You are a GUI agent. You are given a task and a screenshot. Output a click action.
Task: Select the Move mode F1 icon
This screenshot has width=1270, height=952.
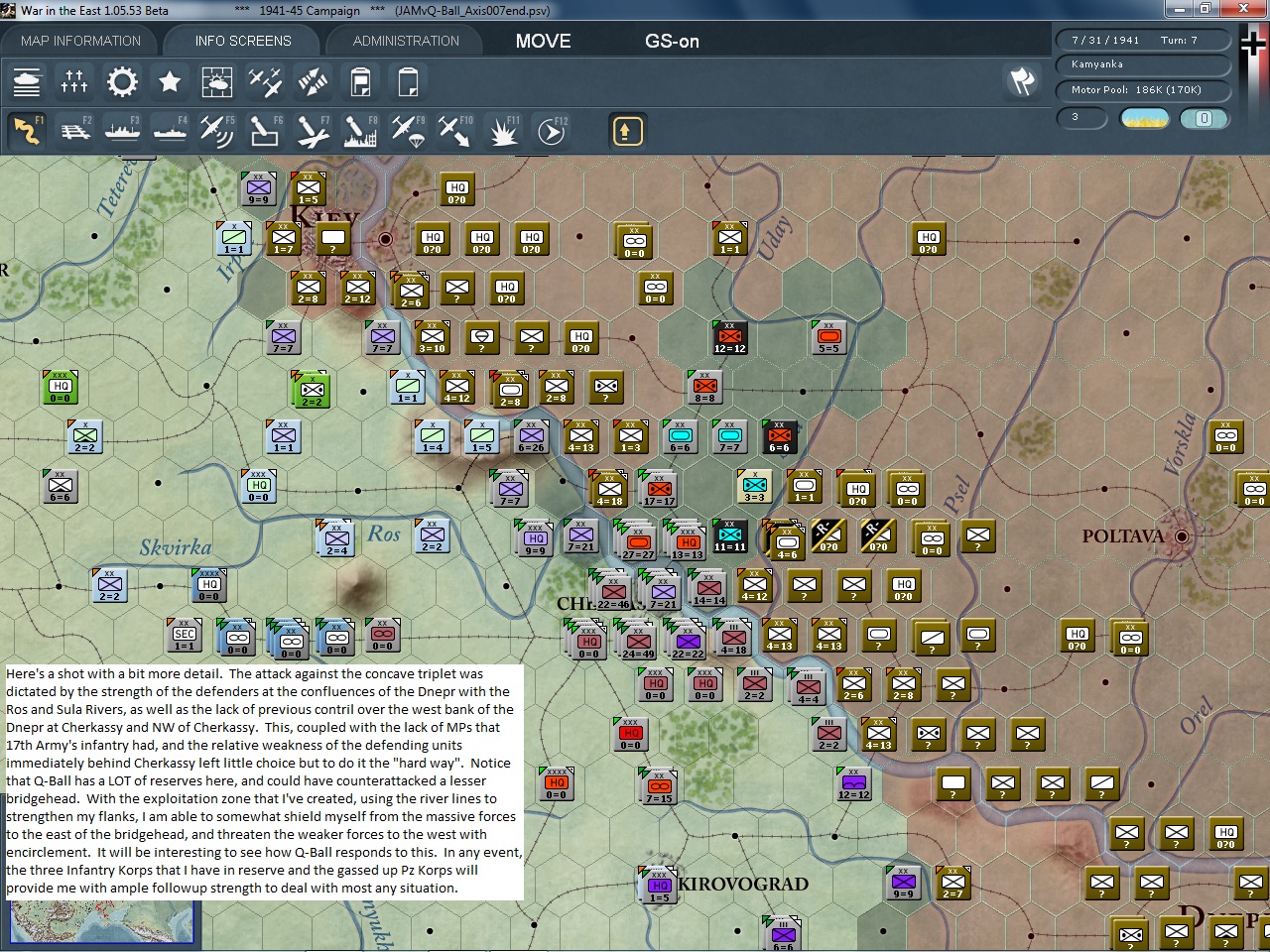click(x=27, y=131)
